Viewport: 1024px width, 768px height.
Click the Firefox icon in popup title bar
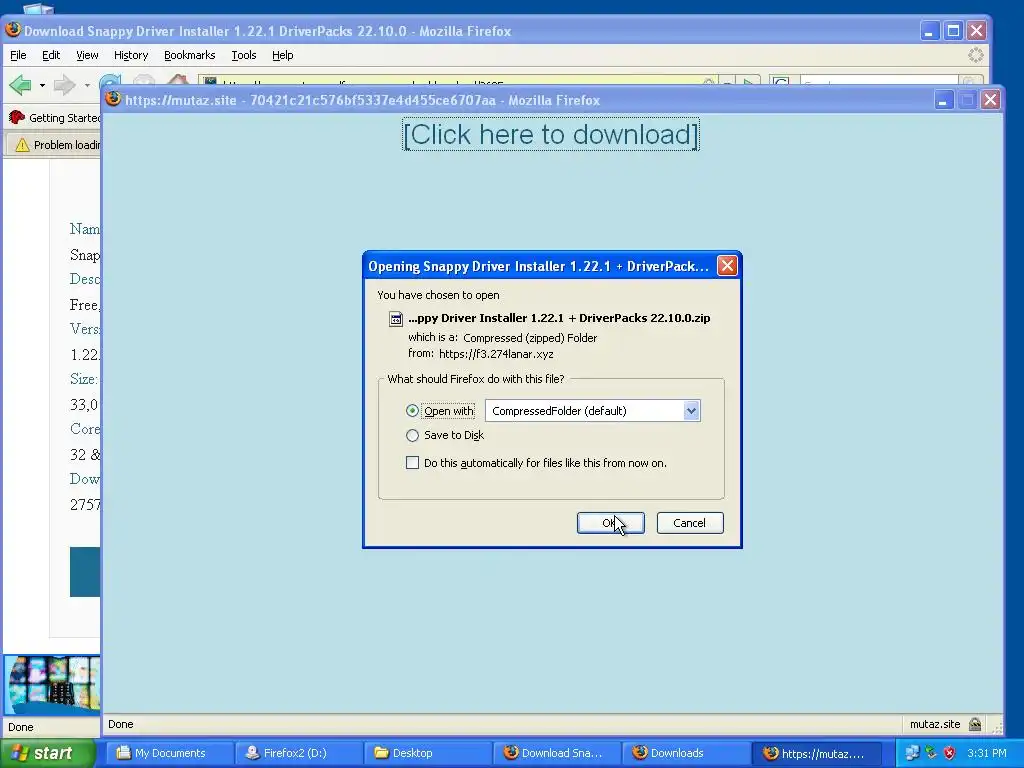[x=114, y=99]
